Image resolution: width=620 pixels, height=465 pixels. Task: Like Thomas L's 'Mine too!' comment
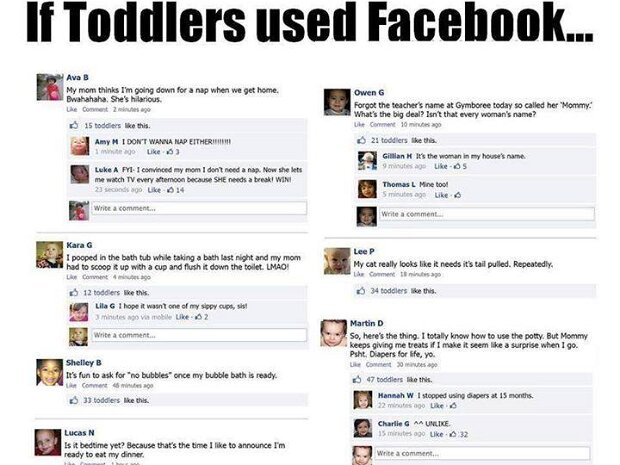click(441, 195)
